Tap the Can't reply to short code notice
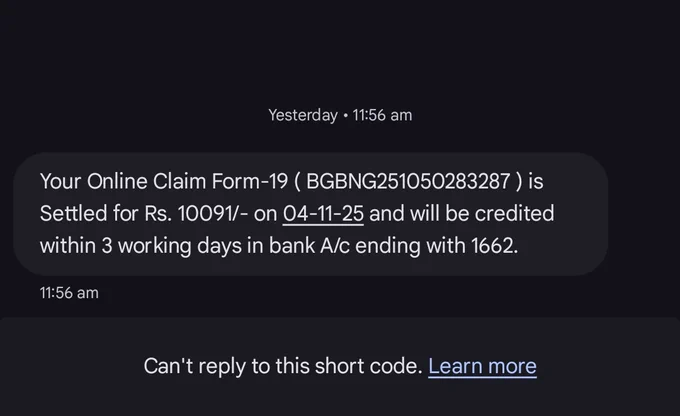Image resolution: width=680 pixels, height=416 pixels. (x=283, y=366)
